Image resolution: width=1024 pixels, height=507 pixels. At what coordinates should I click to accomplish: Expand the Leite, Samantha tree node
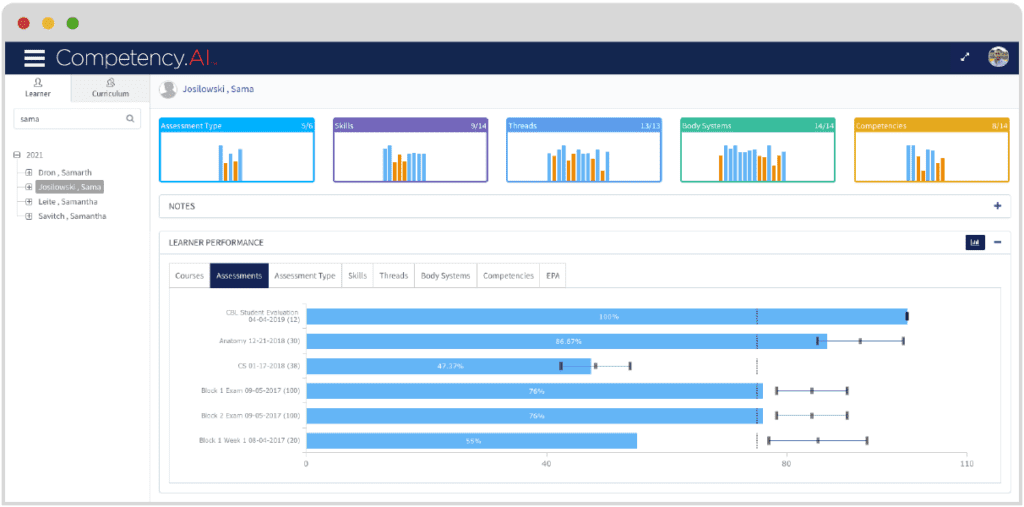click(29, 201)
